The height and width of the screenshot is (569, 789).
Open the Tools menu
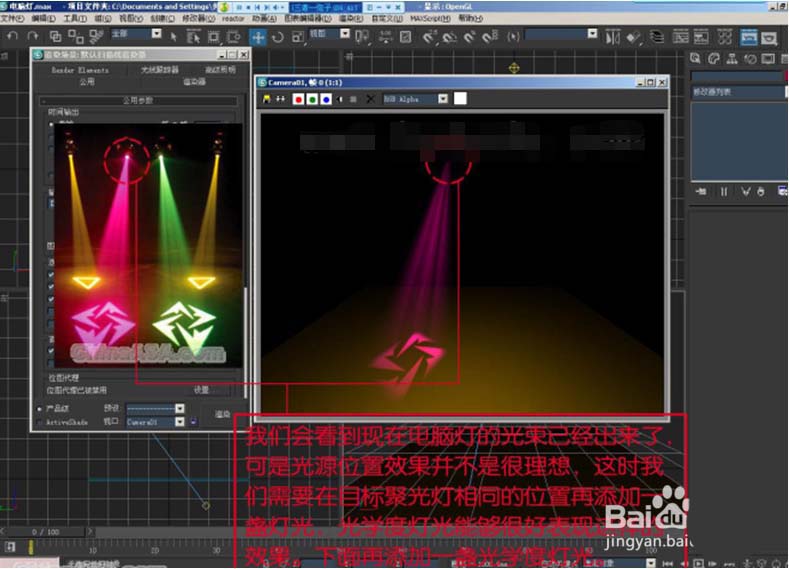point(75,18)
